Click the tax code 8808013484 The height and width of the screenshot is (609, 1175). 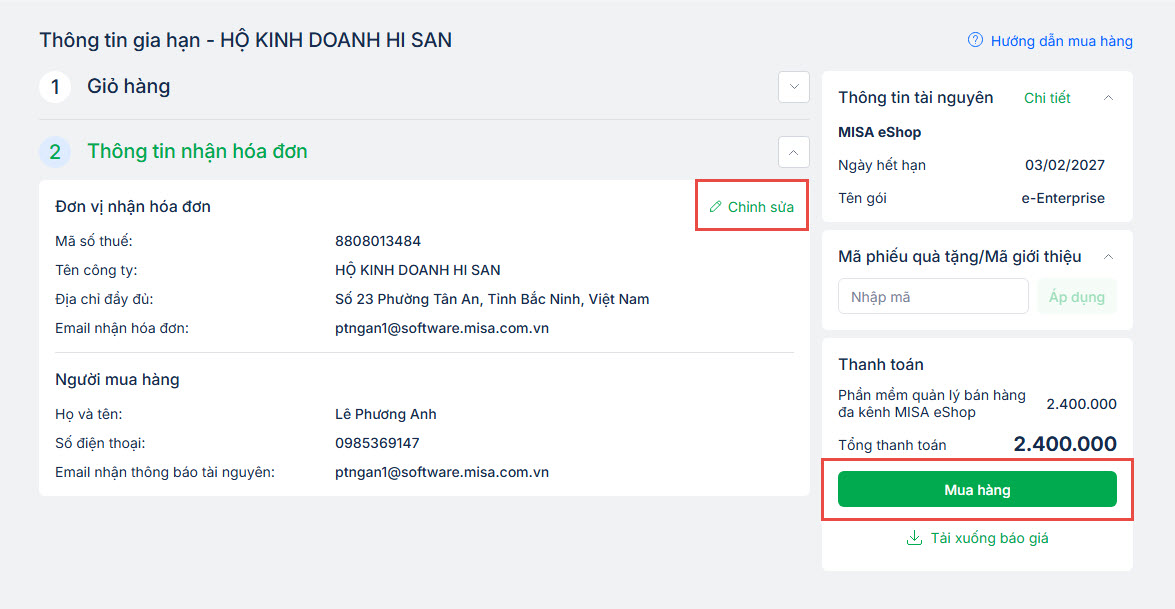point(378,241)
